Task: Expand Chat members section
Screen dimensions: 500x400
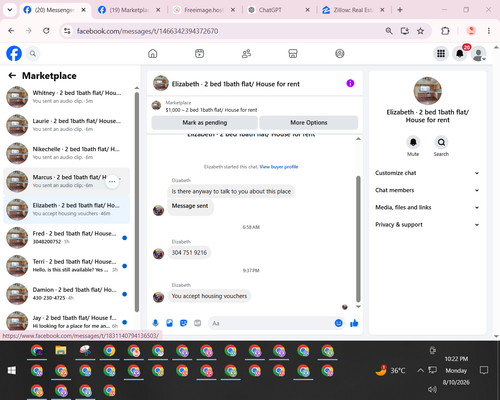Action: click(x=427, y=190)
